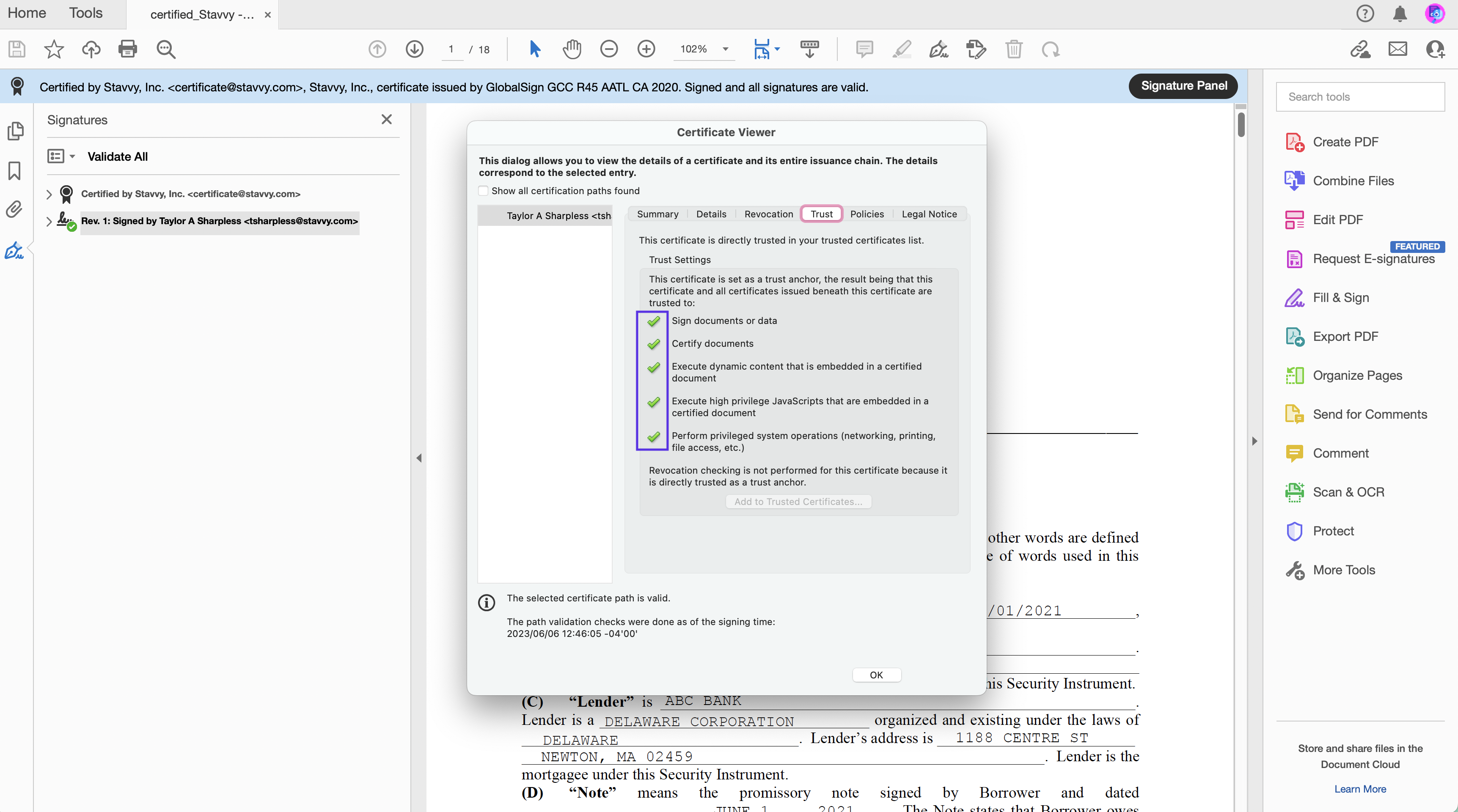Screen dimensions: 1458x812
Task: Click the page number field
Action: [451, 49]
